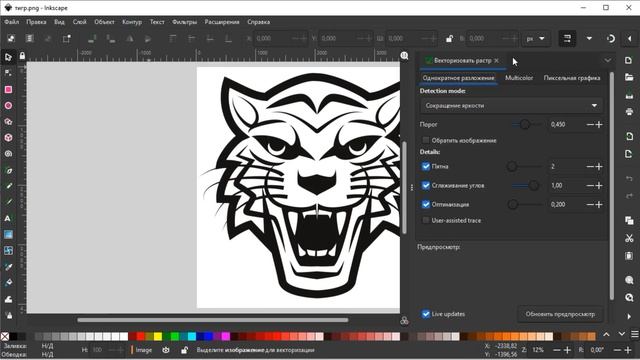The image size is (640, 360).
Task: Open the Файл menu
Action: 11,22
